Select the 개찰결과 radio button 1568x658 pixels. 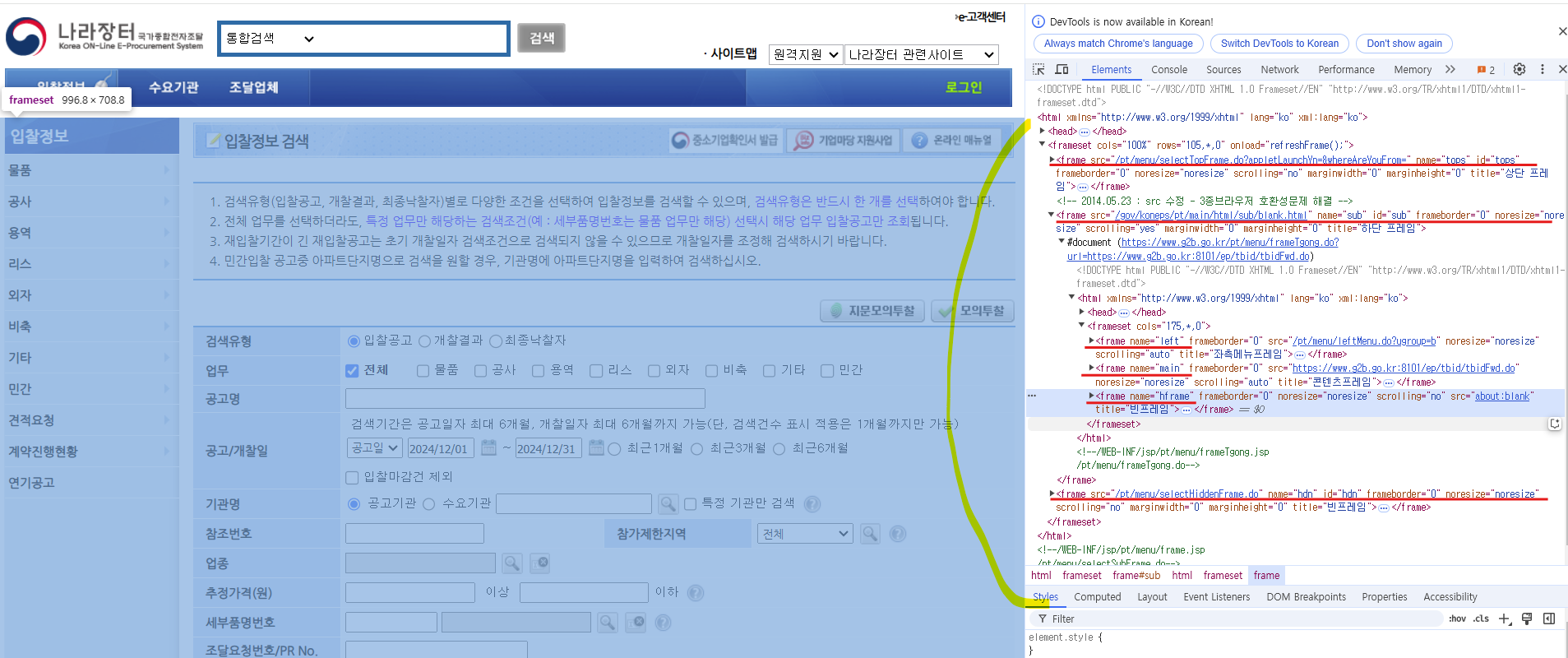[x=424, y=341]
